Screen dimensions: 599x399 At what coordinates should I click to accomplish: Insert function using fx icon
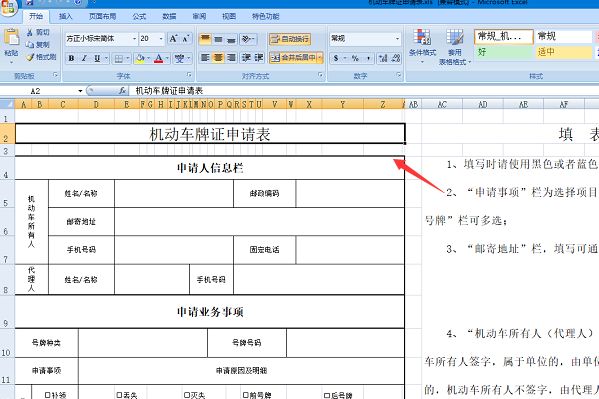122,91
